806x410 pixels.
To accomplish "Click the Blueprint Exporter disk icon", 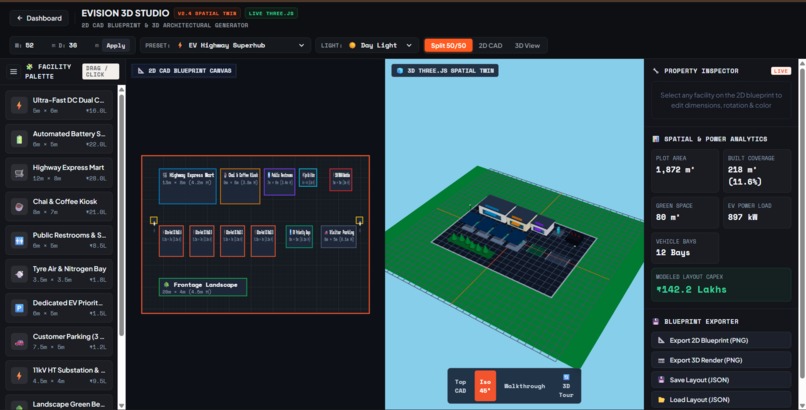I will (x=656, y=322).
